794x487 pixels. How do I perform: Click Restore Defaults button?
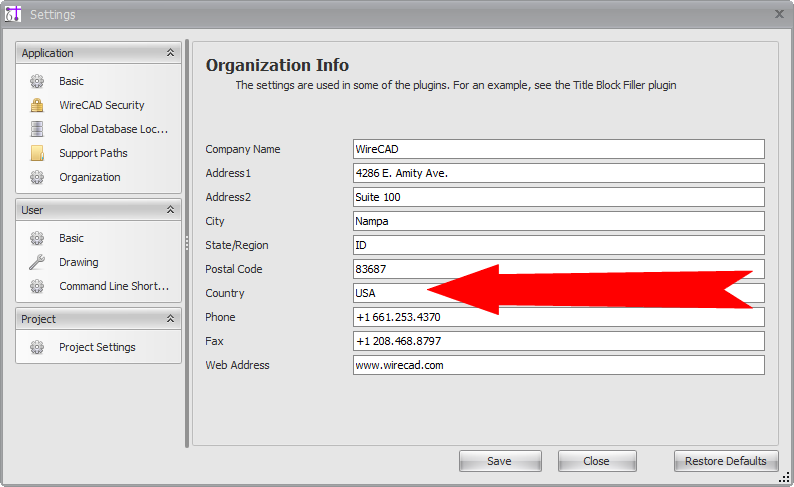(726, 461)
